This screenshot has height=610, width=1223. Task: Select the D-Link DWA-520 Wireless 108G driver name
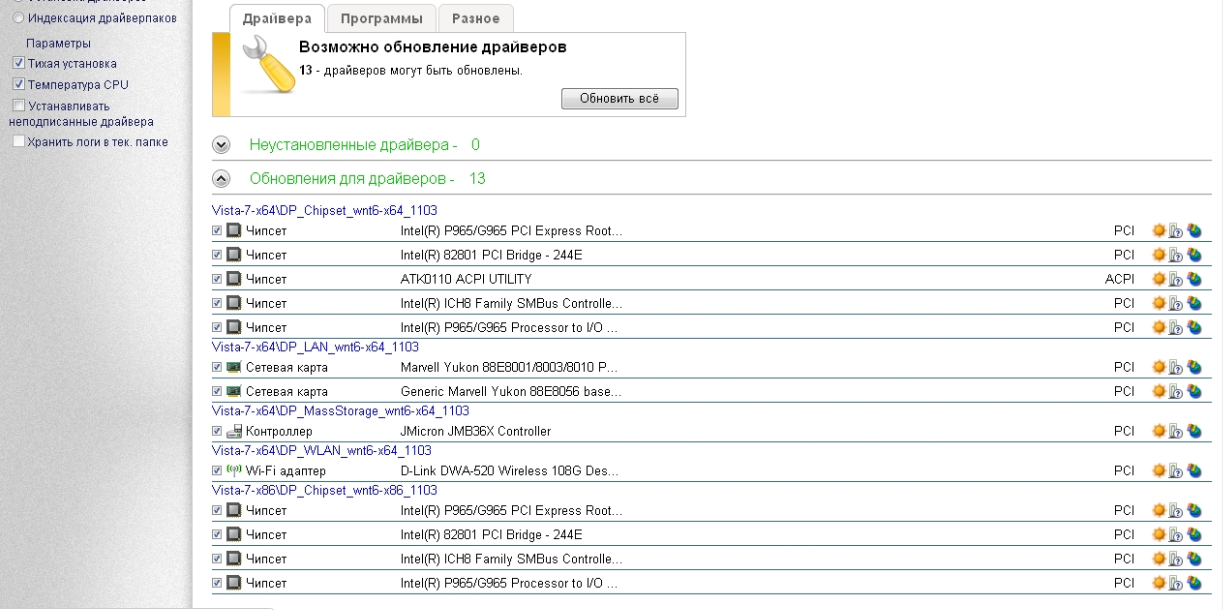click(x=510, y=471)
